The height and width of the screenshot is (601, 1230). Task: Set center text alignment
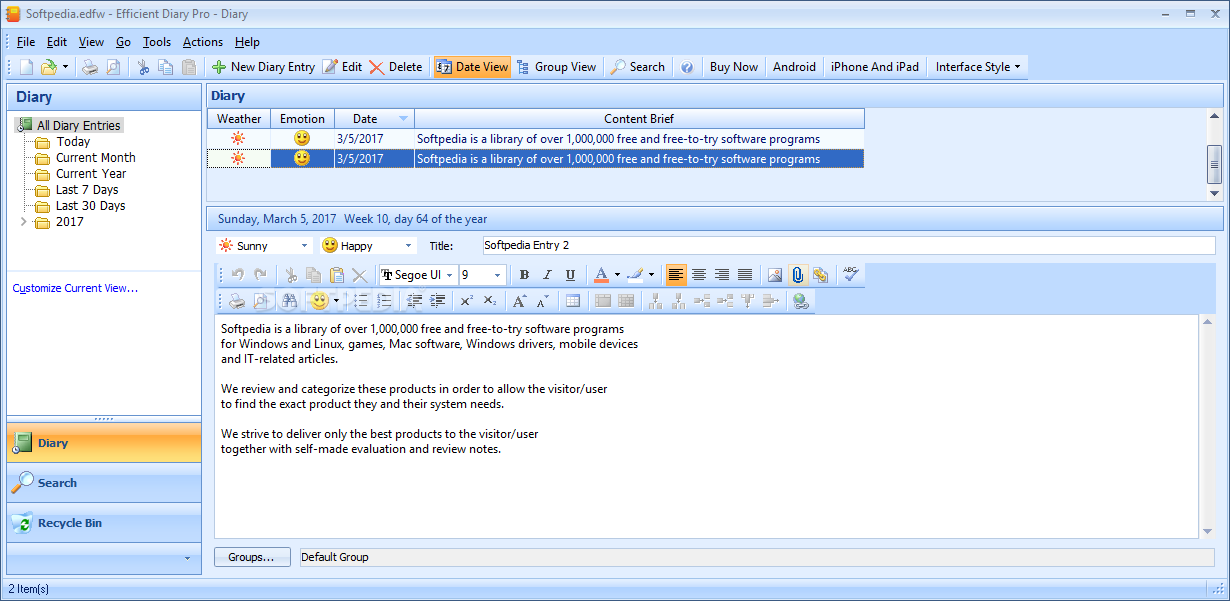pyautogui.click(x=699, y=275)
